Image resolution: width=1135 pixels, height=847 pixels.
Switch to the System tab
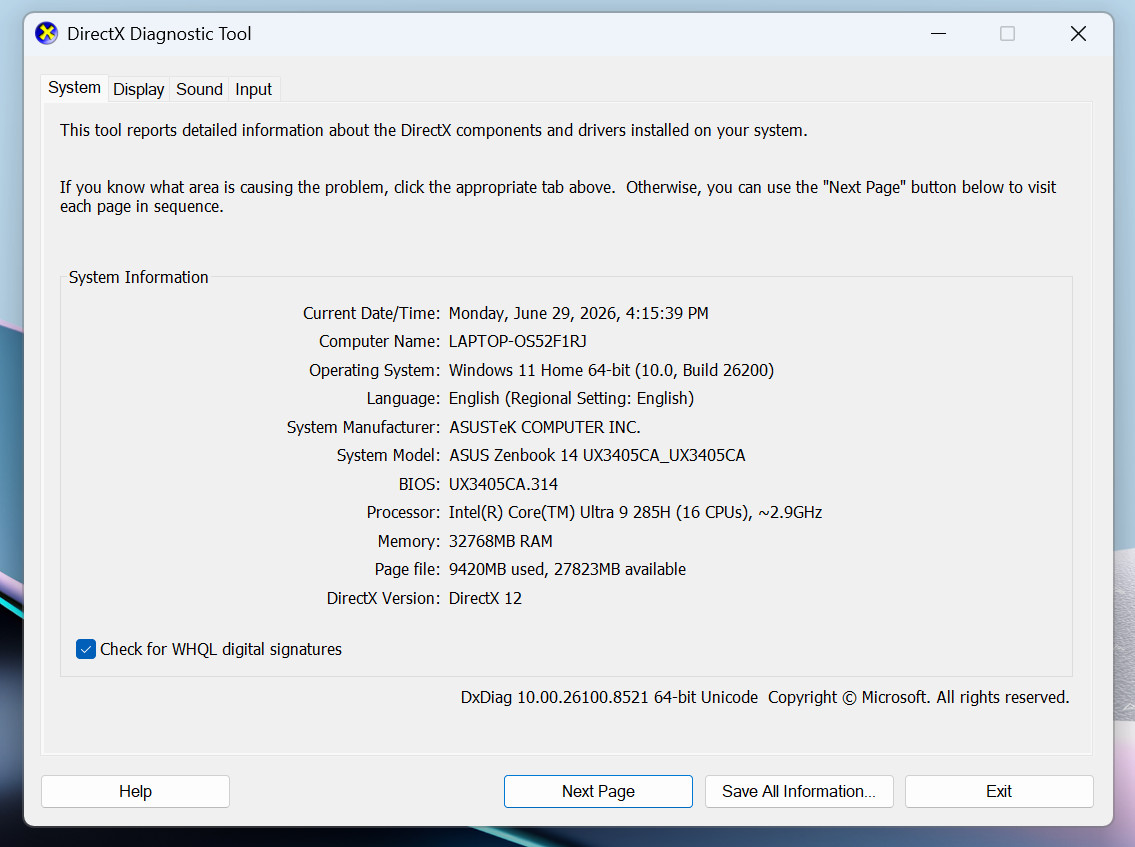[x=75, y=88]
